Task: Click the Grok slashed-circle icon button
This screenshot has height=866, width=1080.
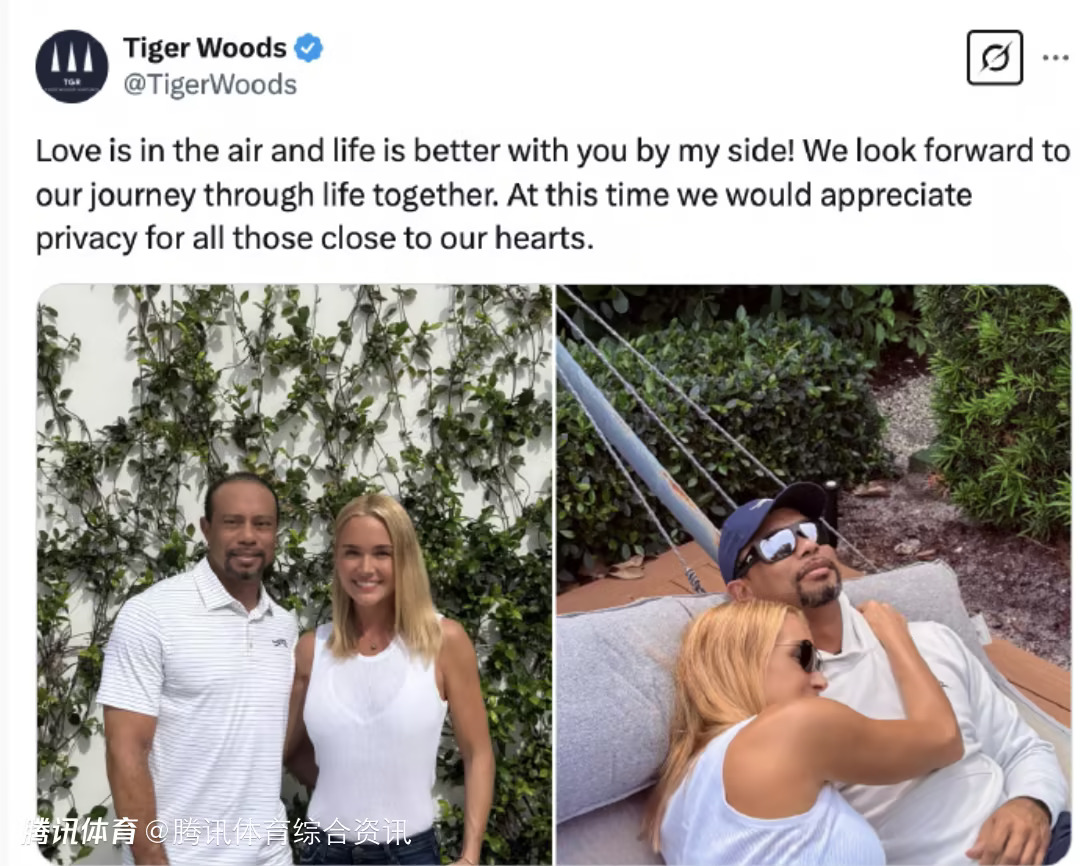Action: [x=994, y=58]
